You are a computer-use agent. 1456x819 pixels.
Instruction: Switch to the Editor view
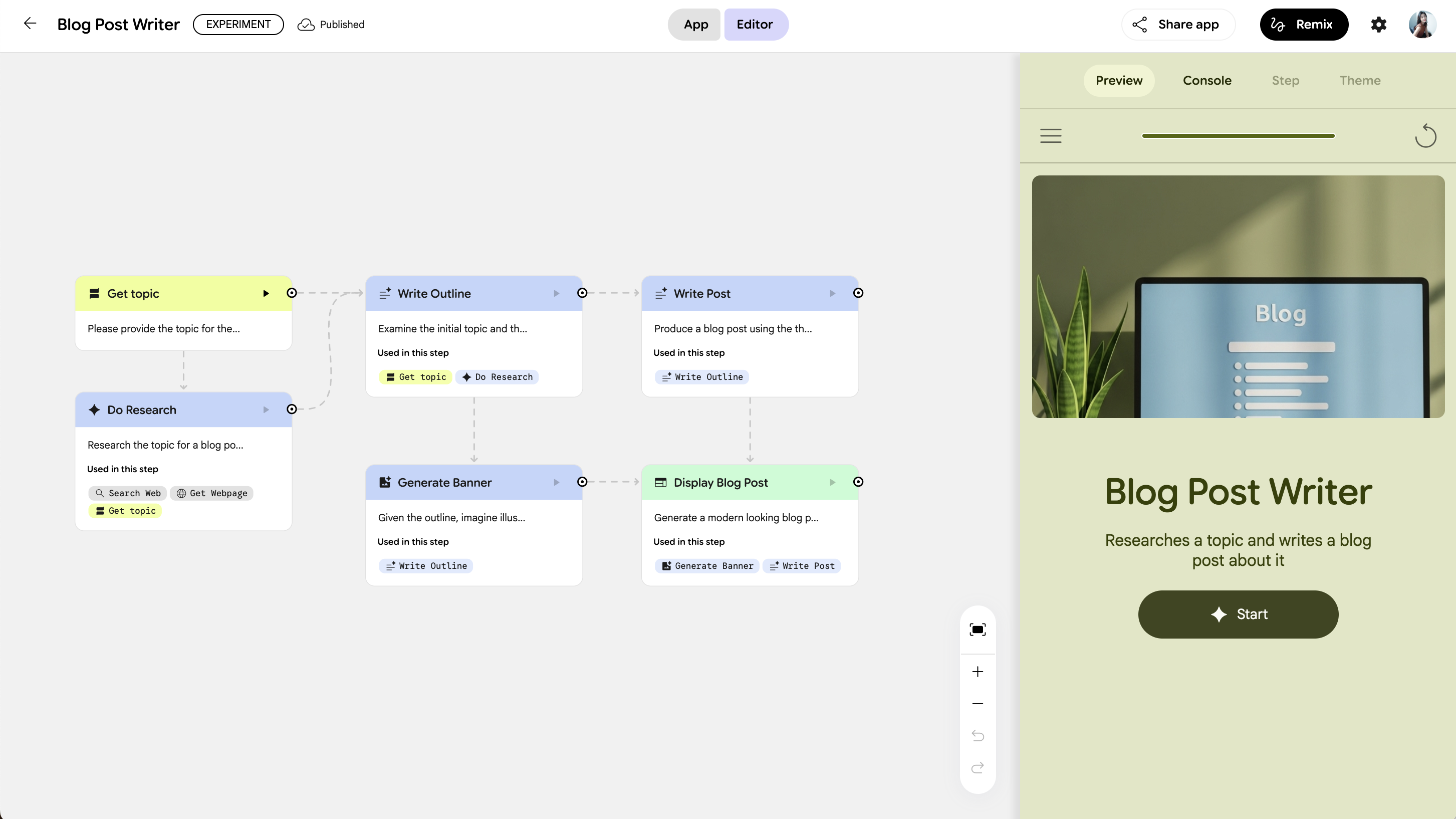pyautogui.click(x=755, y=25)
